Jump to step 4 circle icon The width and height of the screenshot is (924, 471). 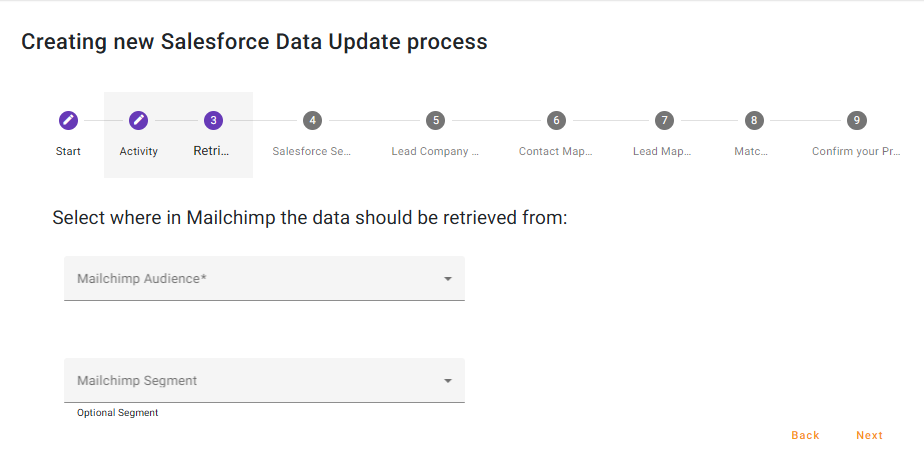[313, 120]
